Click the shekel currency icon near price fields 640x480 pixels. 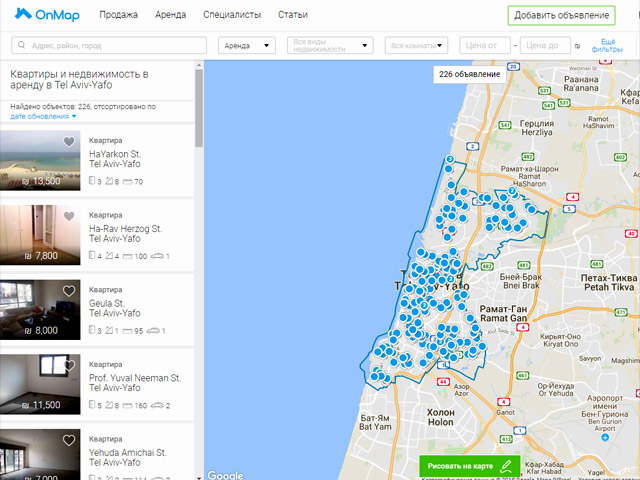point(577,46)
